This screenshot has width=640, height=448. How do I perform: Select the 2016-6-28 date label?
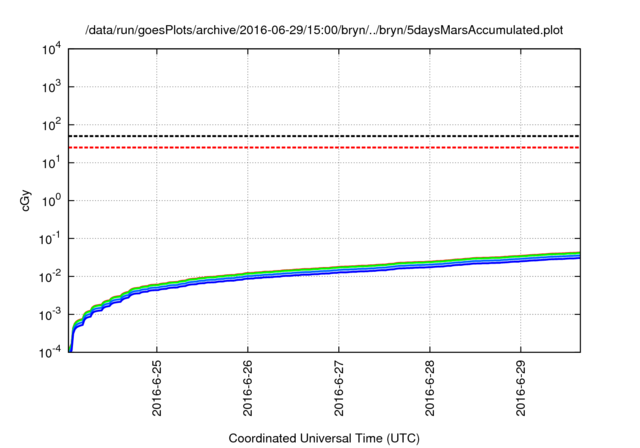point(430,388)
